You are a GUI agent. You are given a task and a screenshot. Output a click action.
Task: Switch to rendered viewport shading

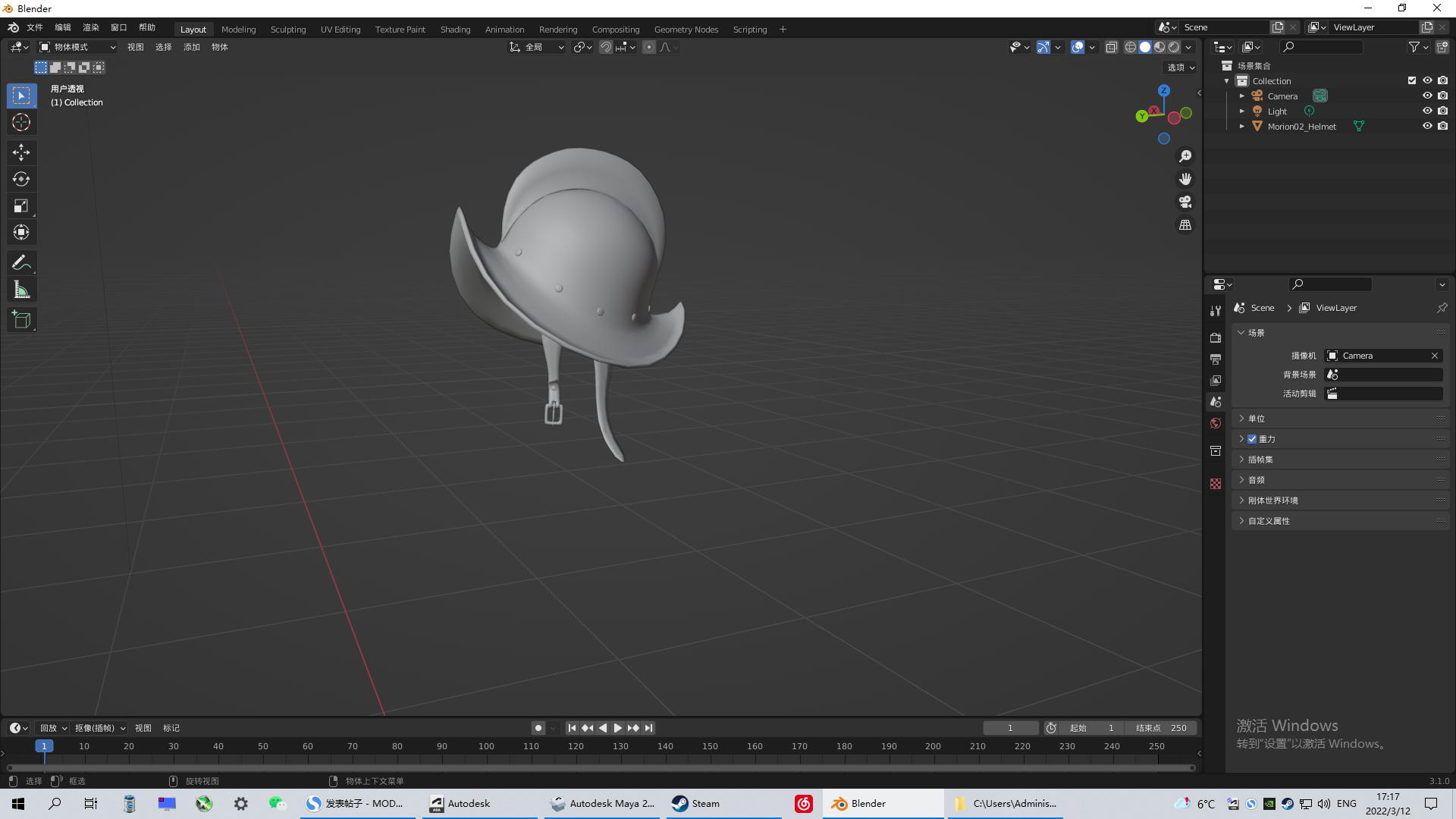pos(1174,47)
